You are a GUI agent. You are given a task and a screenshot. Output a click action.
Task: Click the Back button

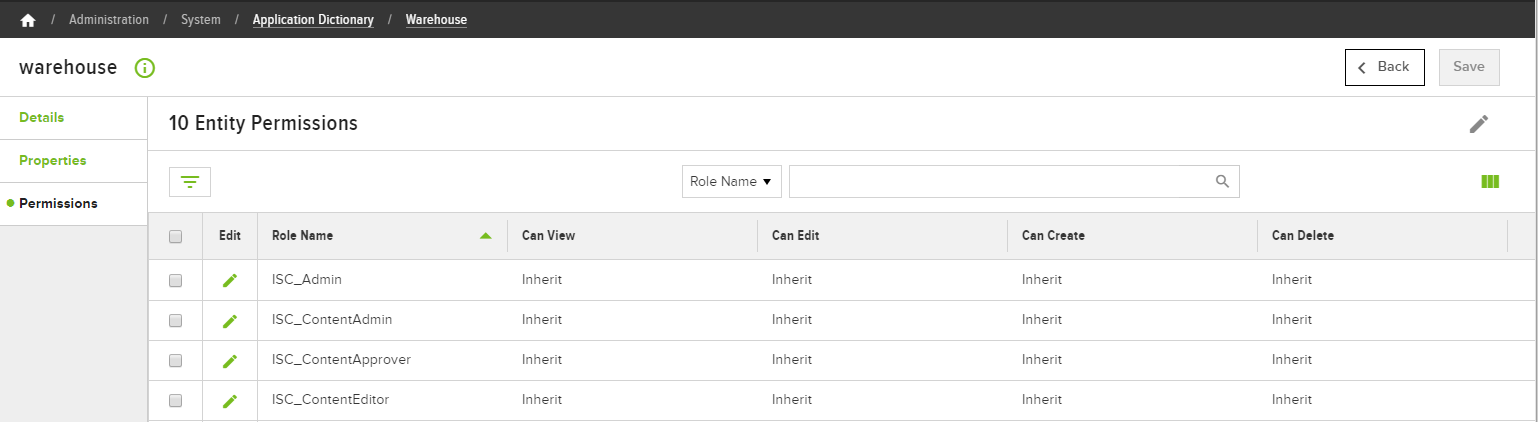(1385, 67)
